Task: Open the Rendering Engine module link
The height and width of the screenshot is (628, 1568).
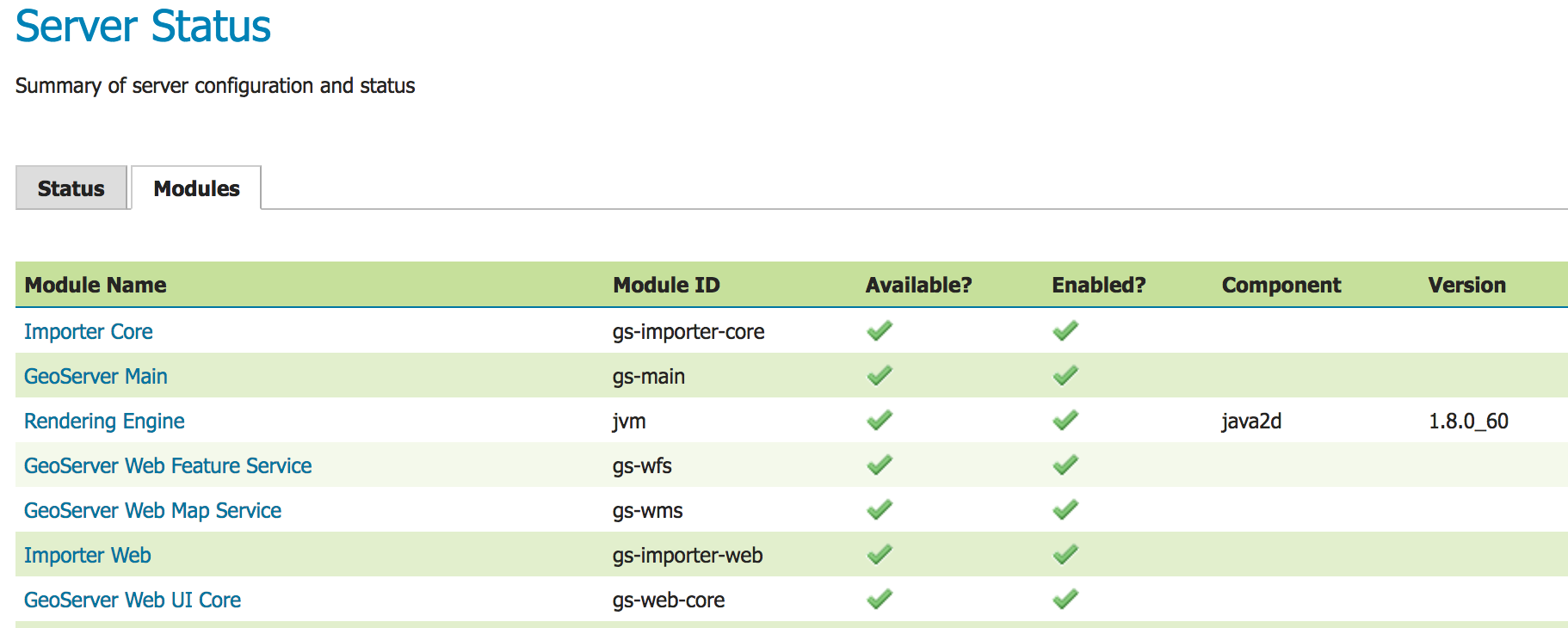Action: (x=104, y=422)
